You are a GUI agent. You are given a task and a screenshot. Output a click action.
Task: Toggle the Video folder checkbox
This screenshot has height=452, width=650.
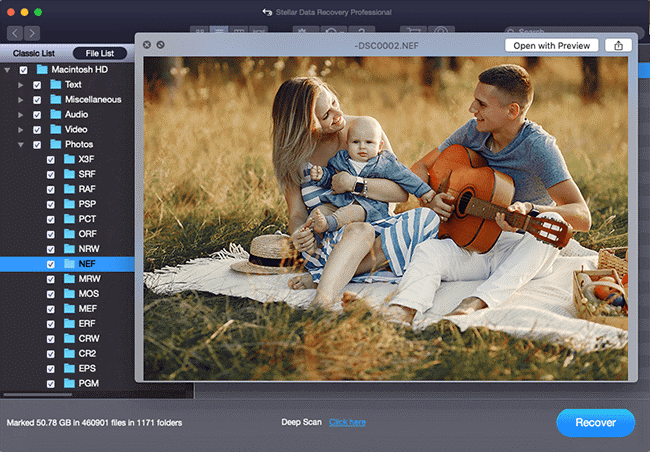coord(37,130)
